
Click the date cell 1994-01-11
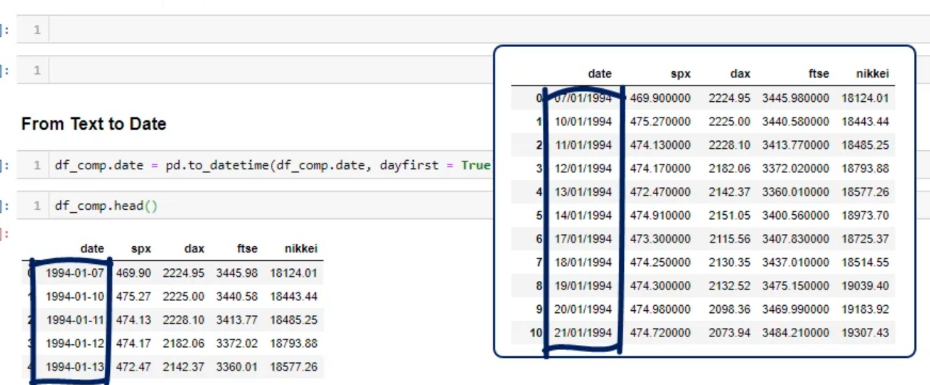(75, 320)
